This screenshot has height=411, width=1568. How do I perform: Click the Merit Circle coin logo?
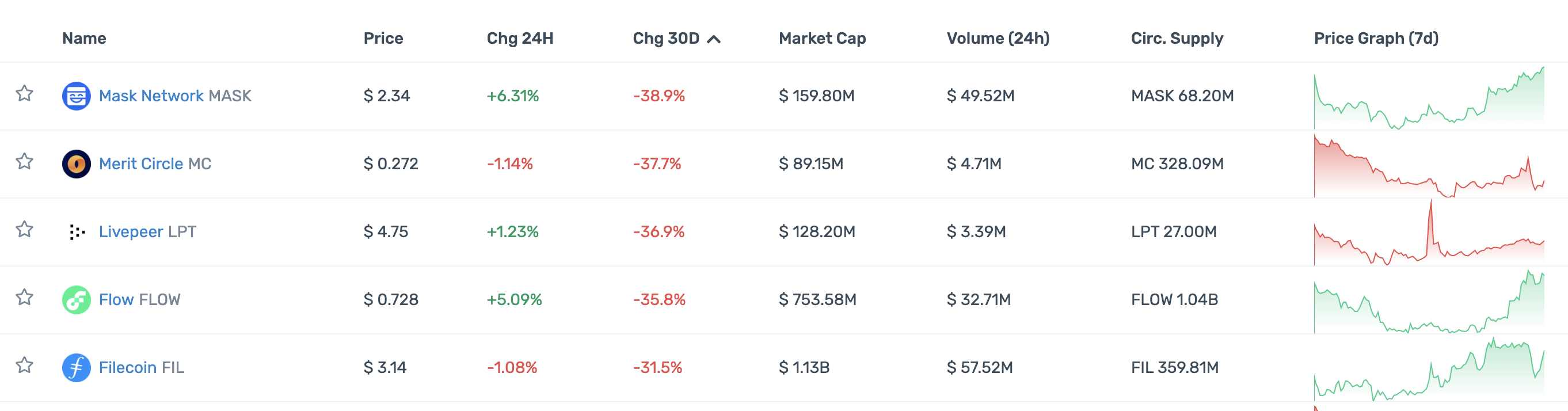point(76,164)
